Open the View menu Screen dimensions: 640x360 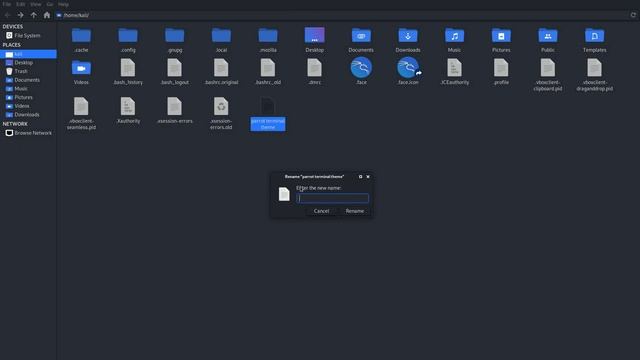point(36,4)
